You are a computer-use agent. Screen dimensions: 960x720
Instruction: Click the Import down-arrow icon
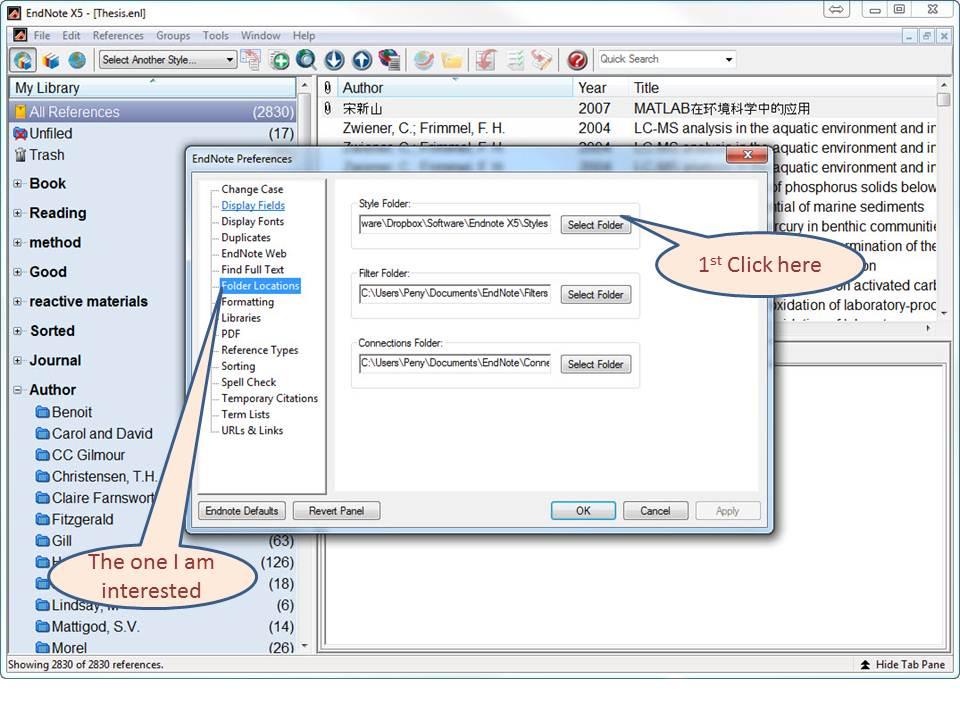[334, 60]
